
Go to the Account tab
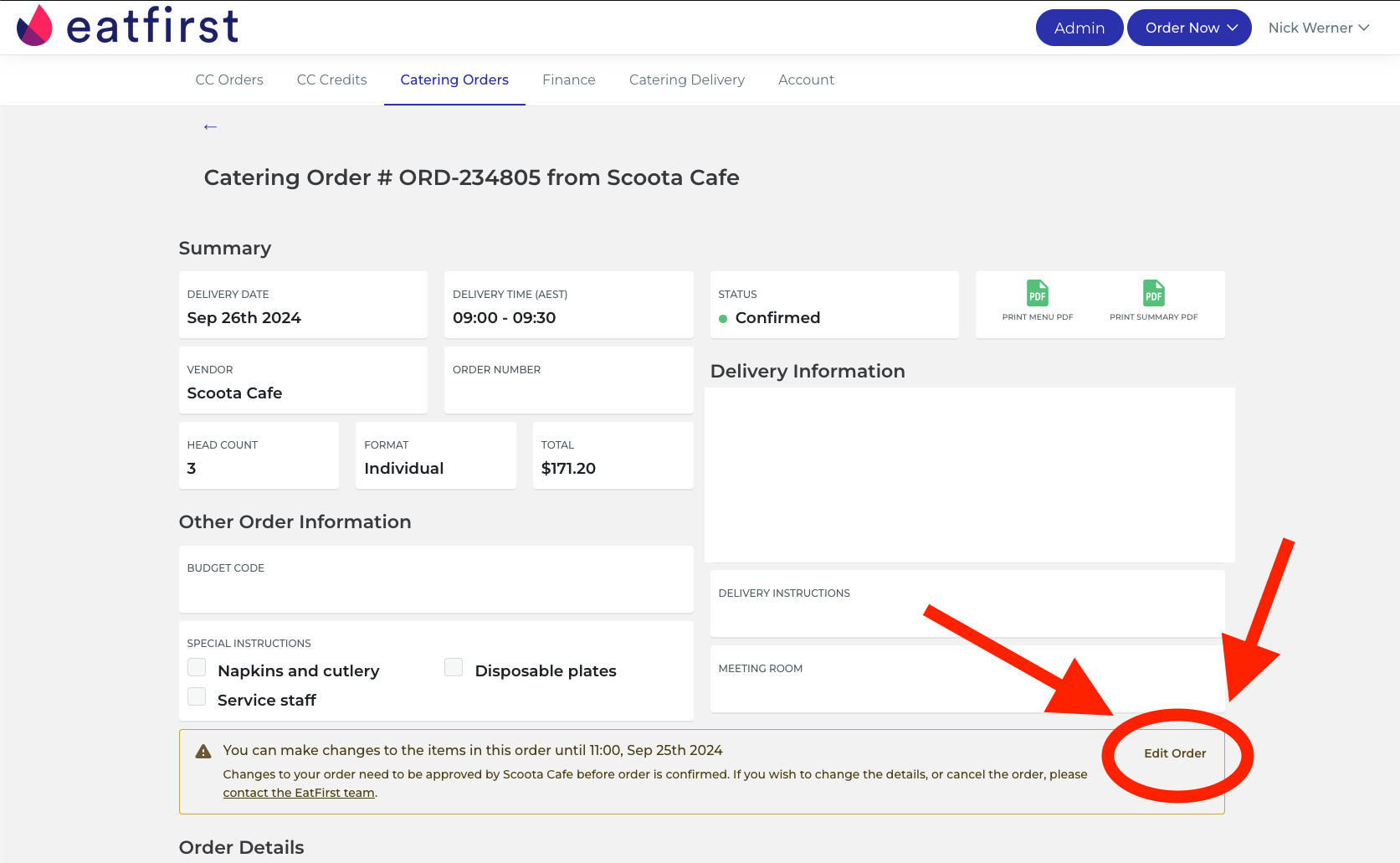[x=806, y=80]
